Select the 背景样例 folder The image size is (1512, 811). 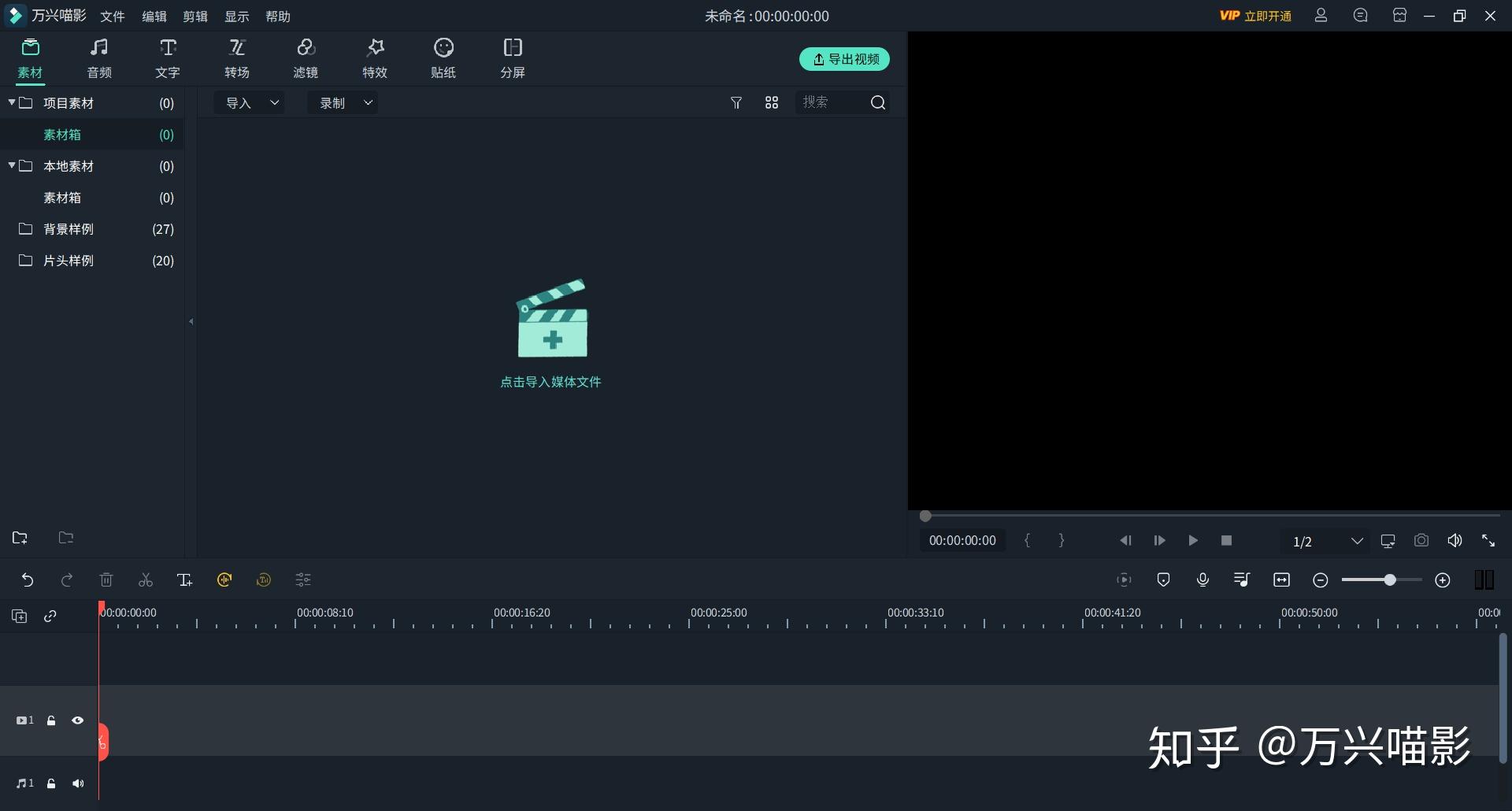pyautogui.click(x=92, y=229)
